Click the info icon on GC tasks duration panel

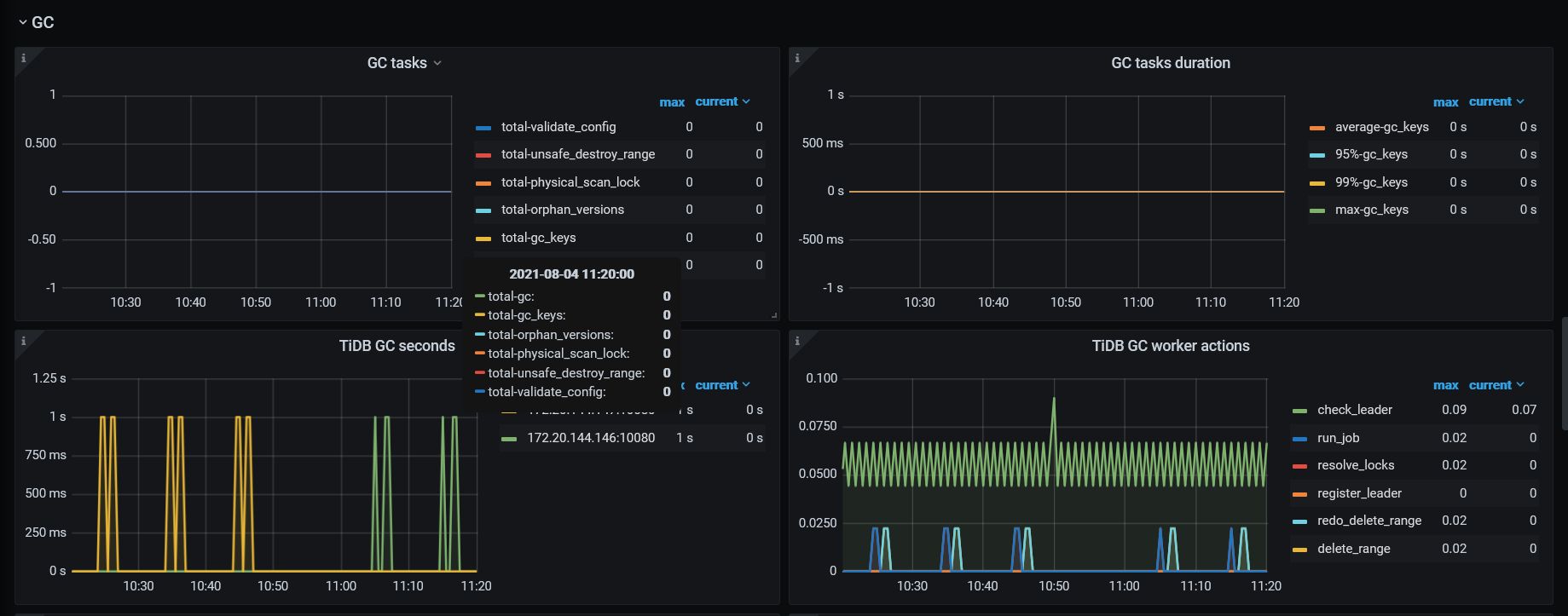[797, 58]
